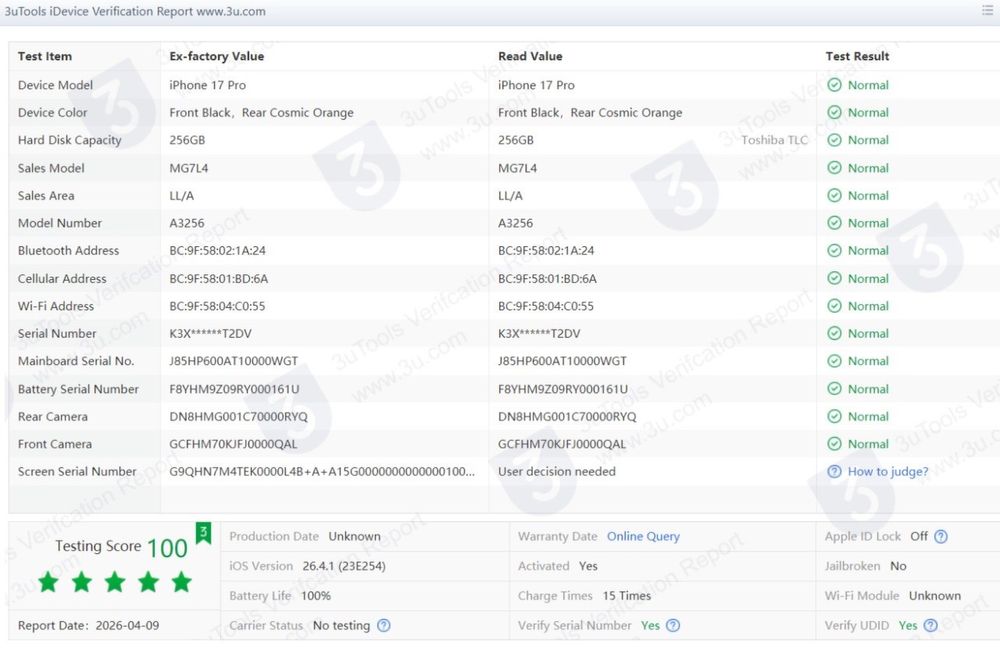This screenshot has width=1000, height=648.
Task: Click the checkmark icon in the Wi-Fi Address row
Action: coord(834,306)
